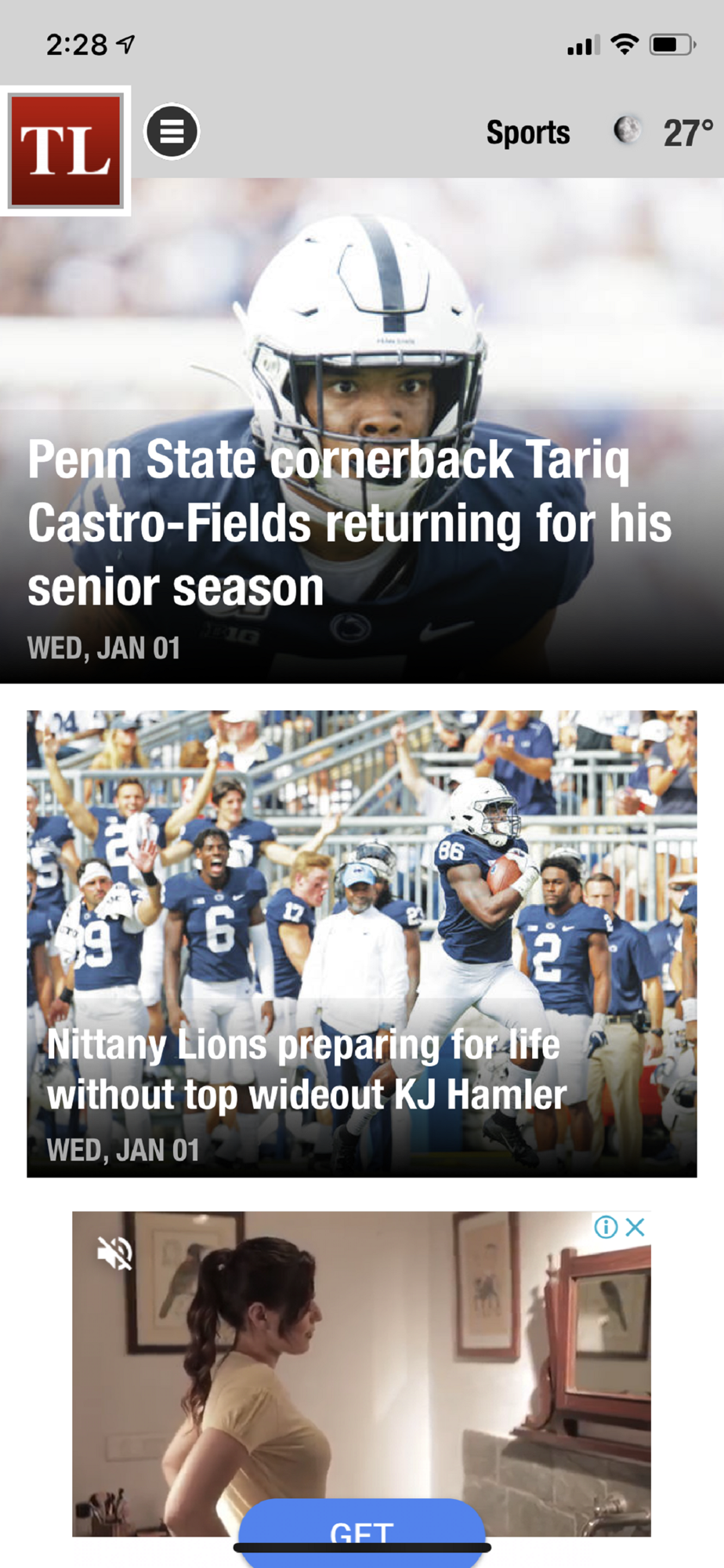Tap the video ad with woman
Viewport: 724px width, 1568px height.
[362, 1374]
